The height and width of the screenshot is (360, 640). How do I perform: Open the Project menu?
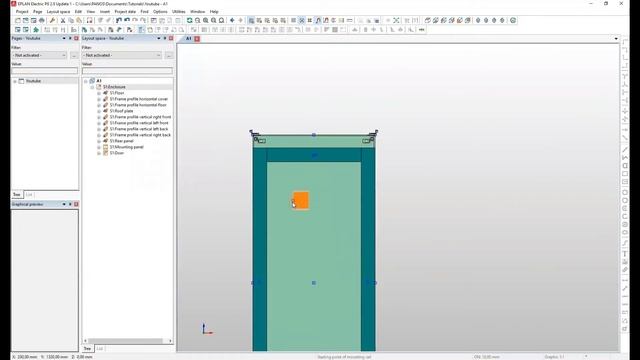click(22, 11)
